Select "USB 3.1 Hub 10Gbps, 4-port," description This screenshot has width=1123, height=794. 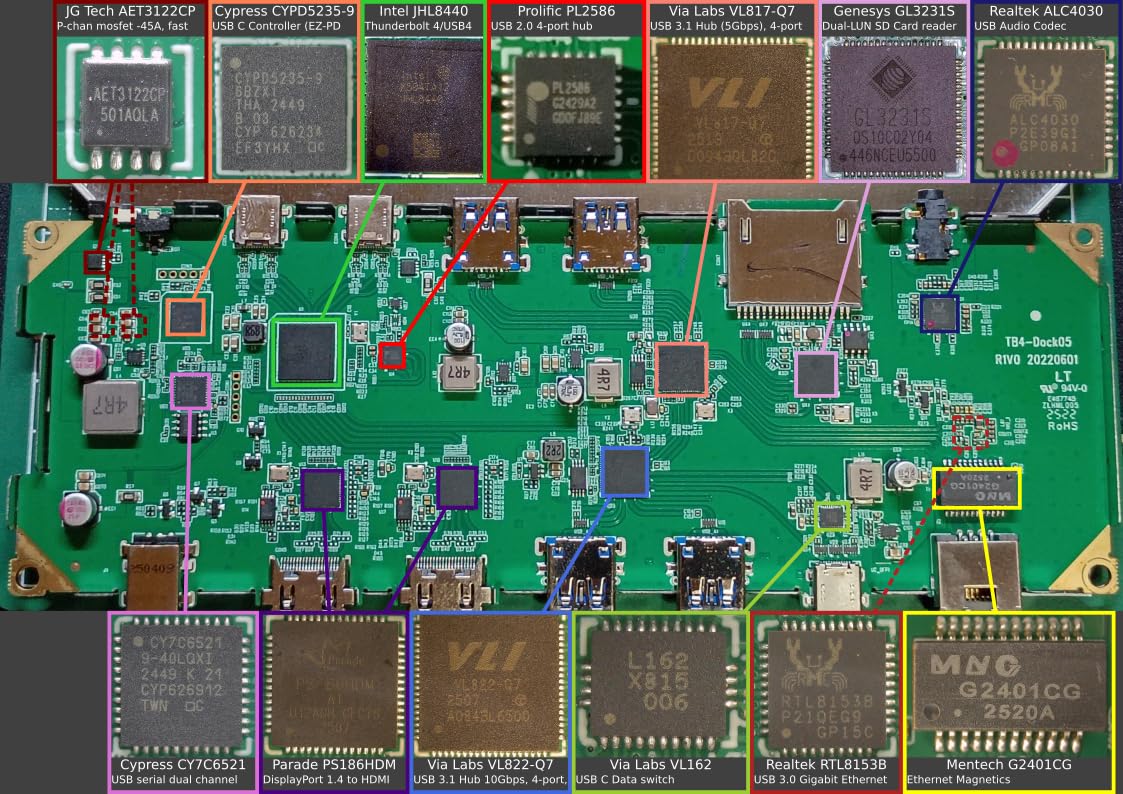pos(490,780)
